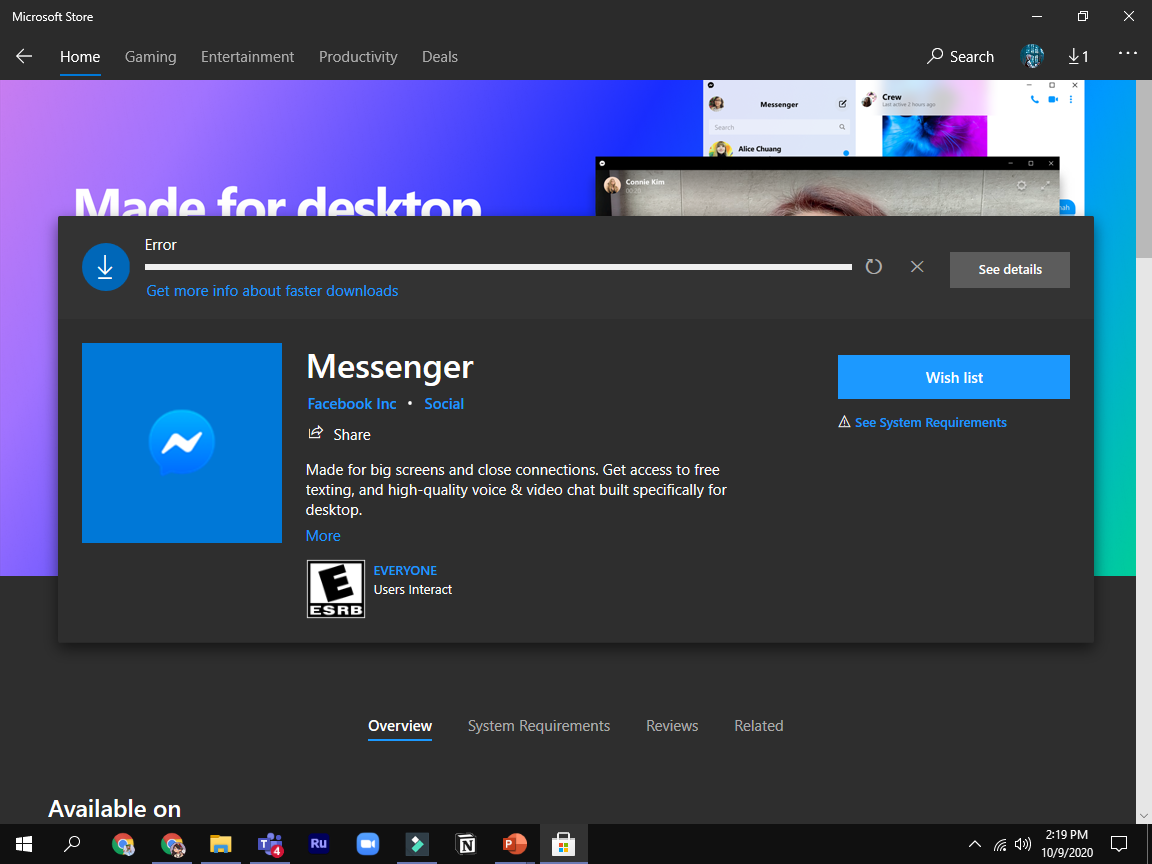Image resolution: width=1152 pixels, height=864 pixels.
Task: Click the blue download arrow circle icon
Action: click(106, 267)
